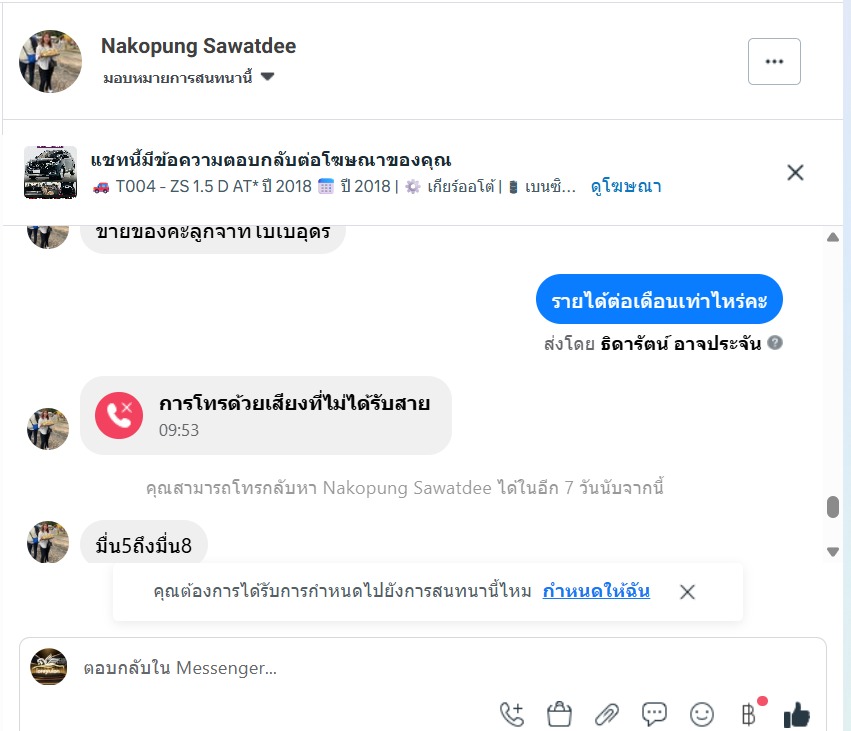Close the assignment prompt notification
The width and height of the screenshot is (851, 731).
coord(687,592)
